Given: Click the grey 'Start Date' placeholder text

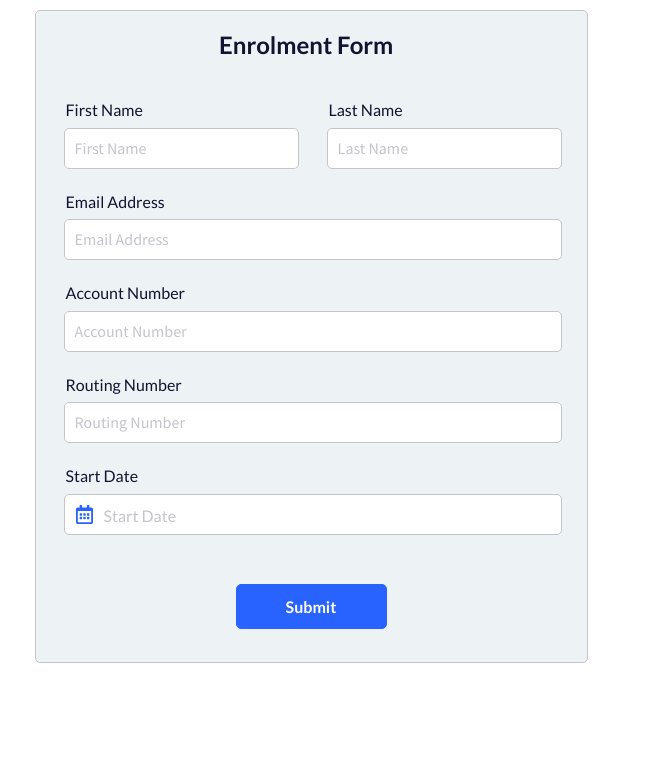Looking at the screenshot, I should (140, 516).
